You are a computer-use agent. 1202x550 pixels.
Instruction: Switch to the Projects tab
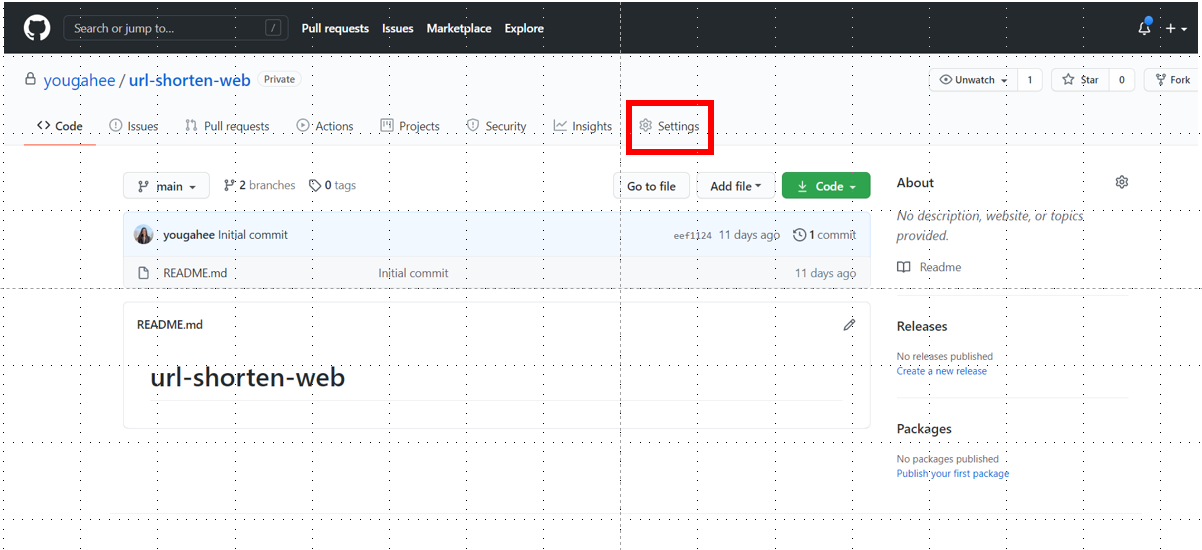tap(410, 126)
